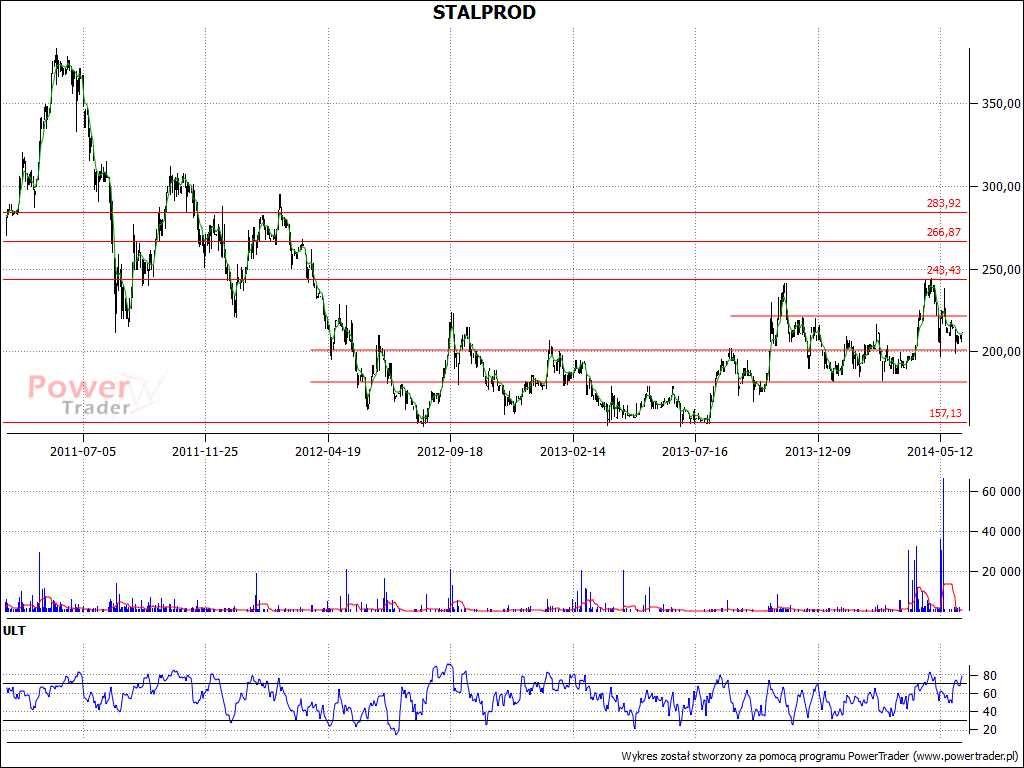Click the 40 oscillator axis label
The width and height of the screenshot is (1024, 768).
[989, 712]
